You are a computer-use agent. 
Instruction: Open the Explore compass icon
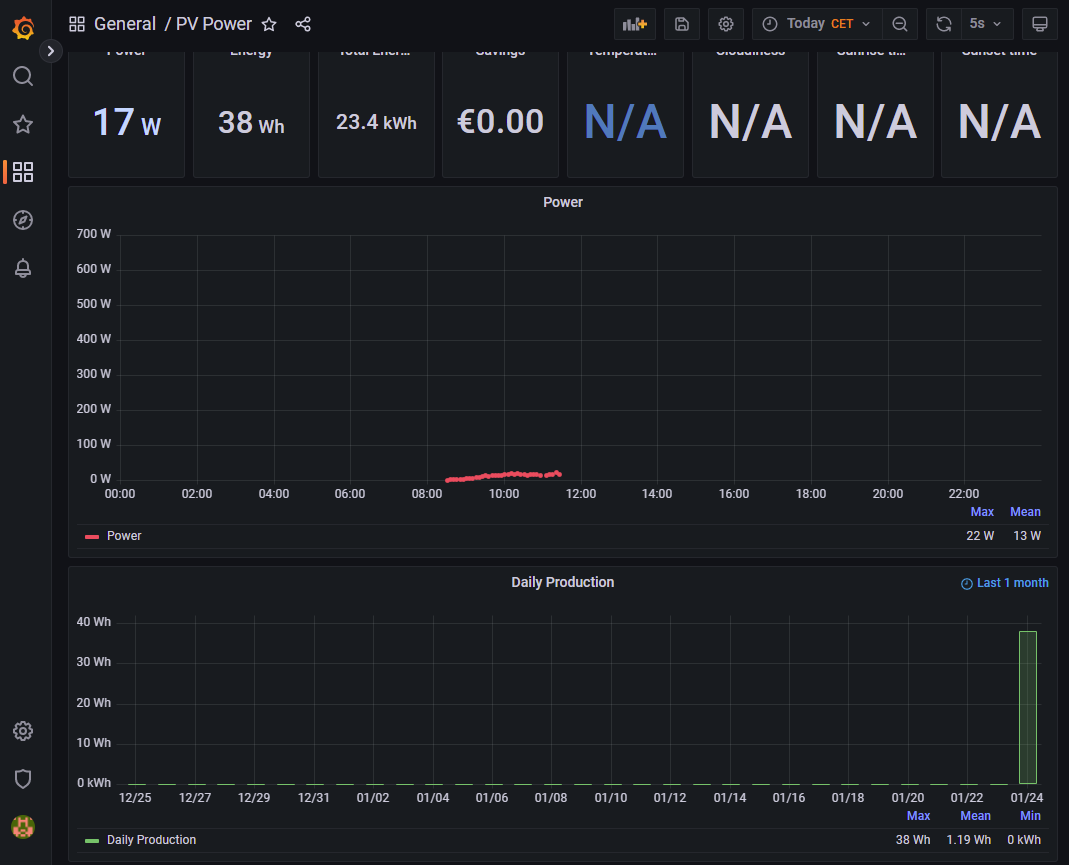pos(23,219)
